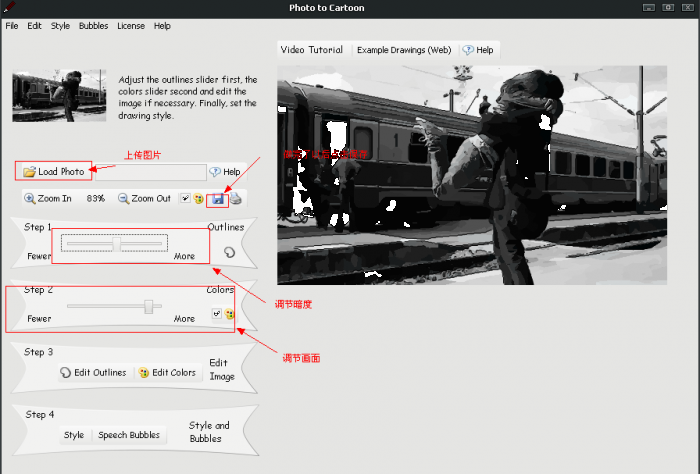Click the large cartoon preview image
The width and height of the screenshot is (700, 474).
point(472,175)
